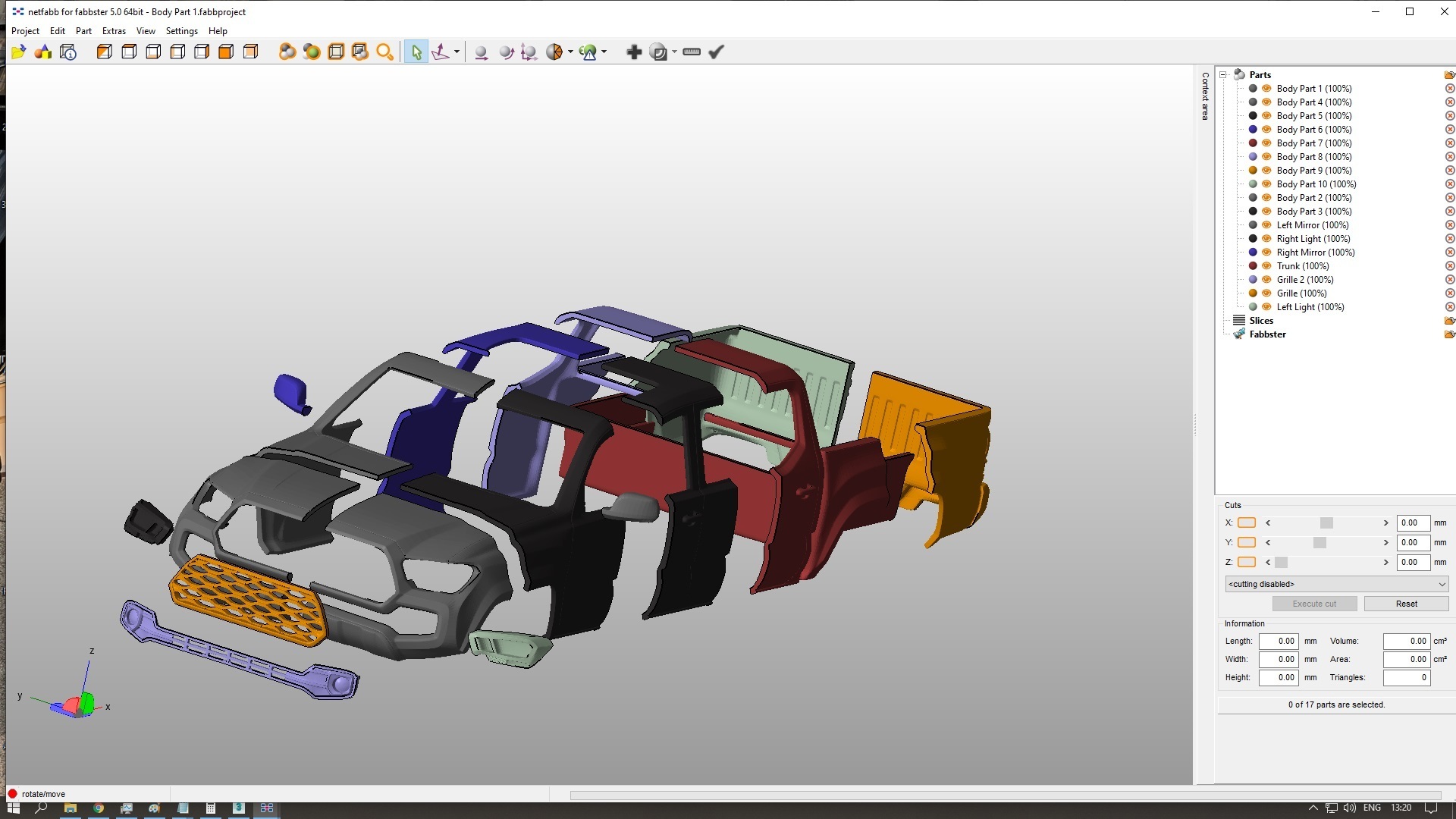
Task: Toggle visibility of Grille
Action: tap(1266, 293)
